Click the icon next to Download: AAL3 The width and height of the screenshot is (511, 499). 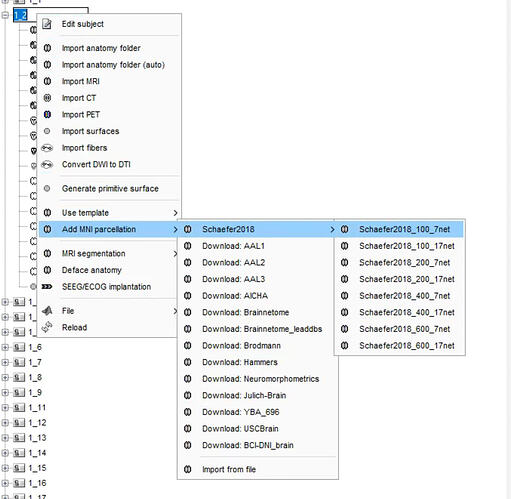tap(188, 279)
